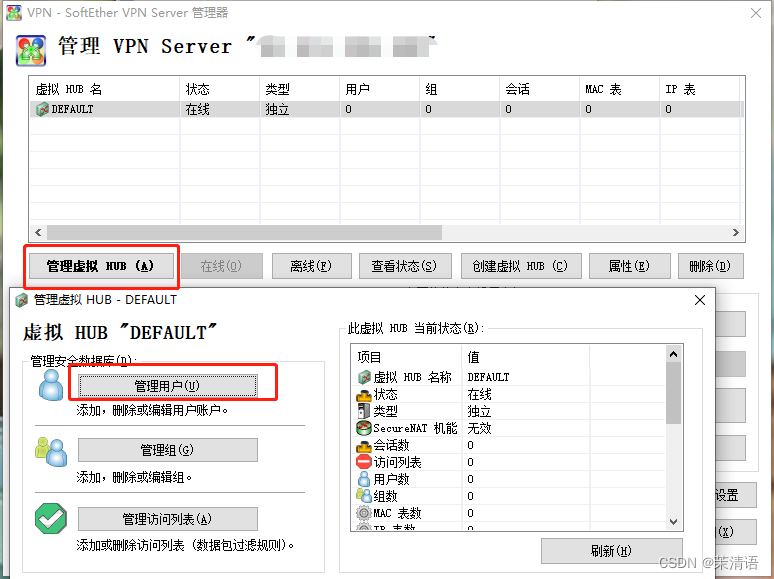Click the 虚拟 HUB 名 column header
This screenshot has width=774, height=579.
(x=104, y=89)
